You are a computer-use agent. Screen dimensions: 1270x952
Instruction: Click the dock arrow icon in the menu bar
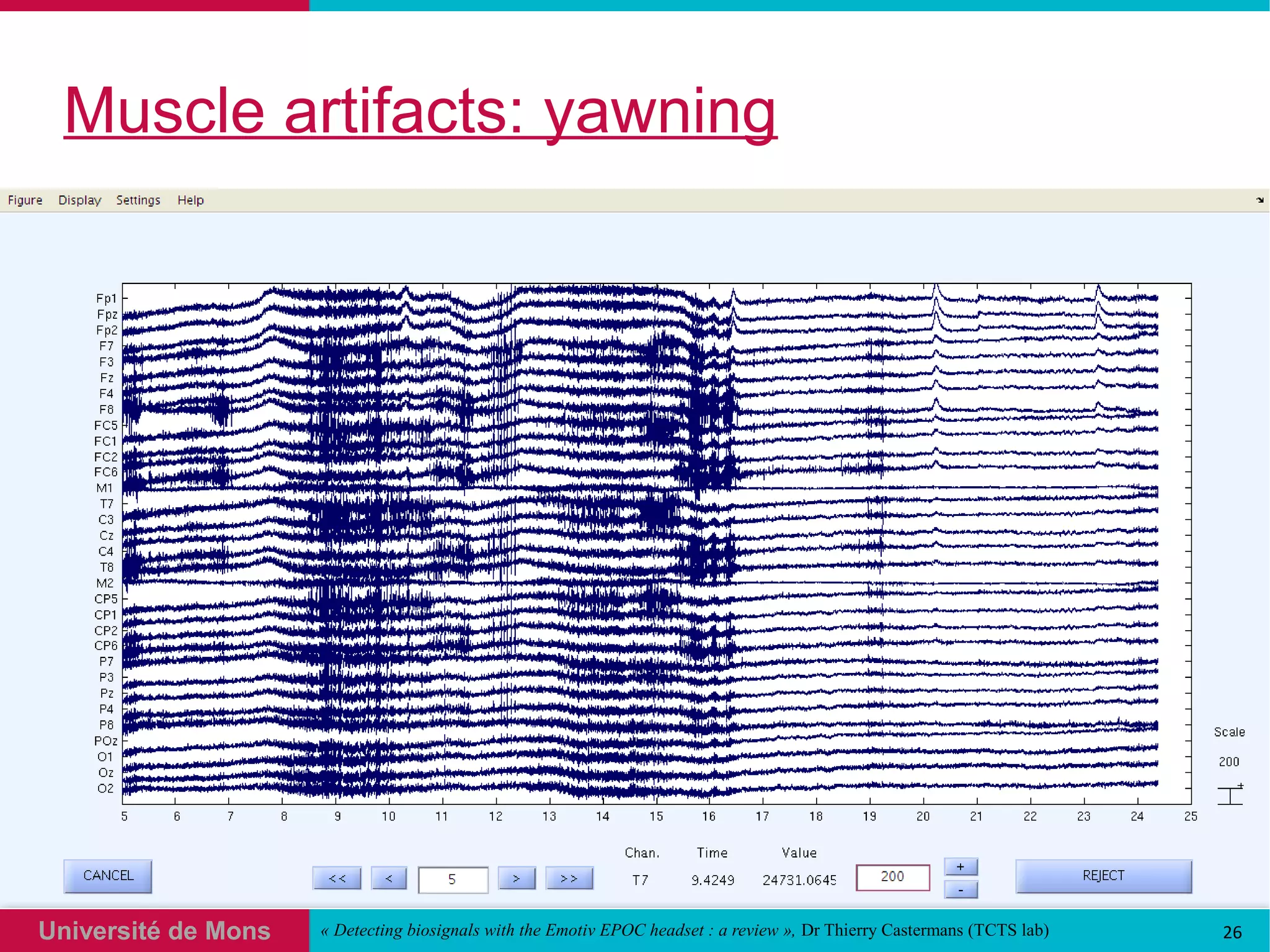(1259, 200)
